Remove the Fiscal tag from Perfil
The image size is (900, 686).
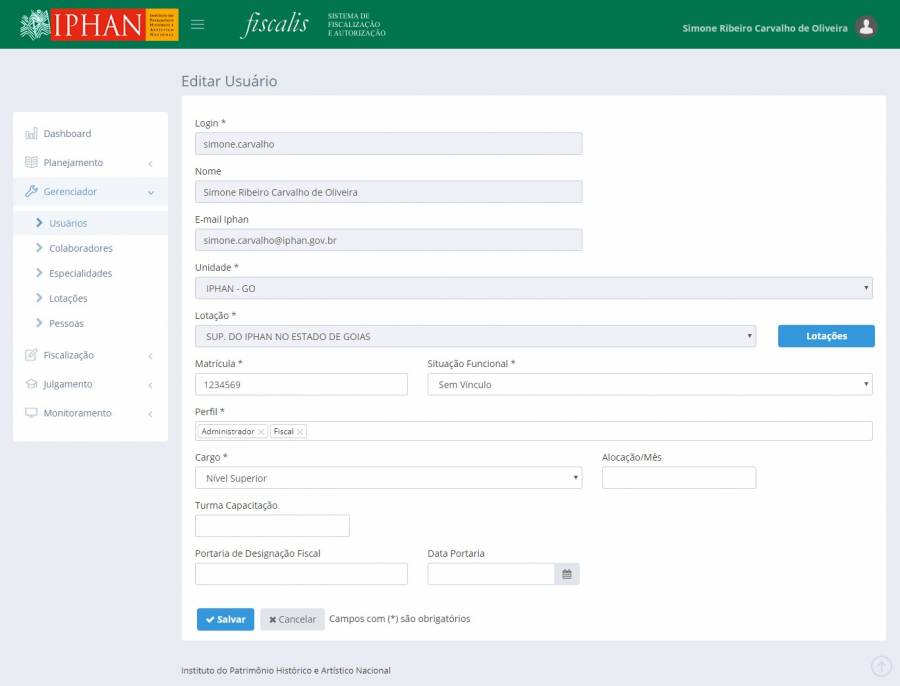click(x=300, y=432)
